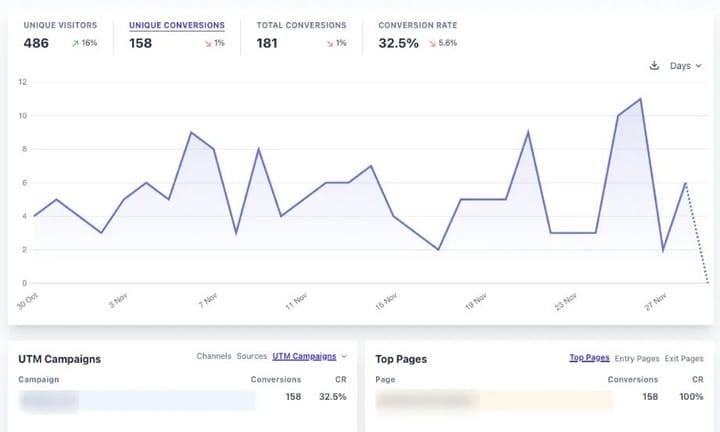Open the Days interval dropdown

coord(686,66)
